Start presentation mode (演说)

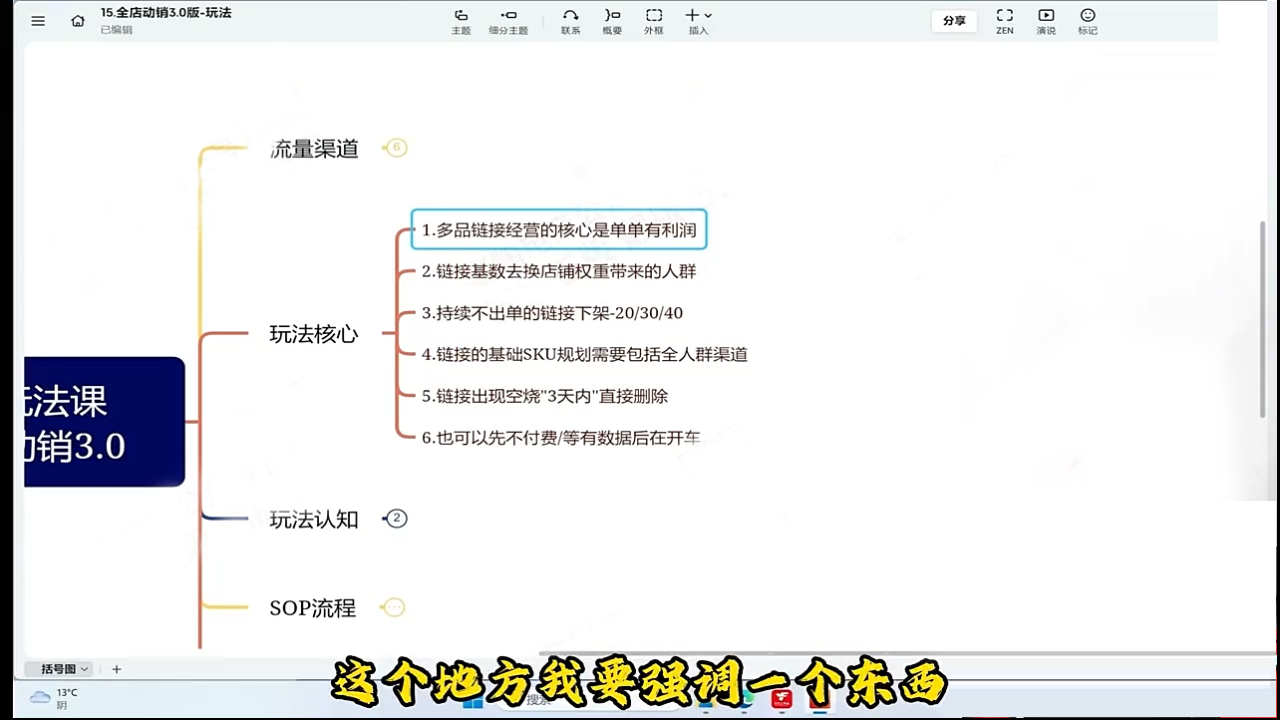[1046, 20]
